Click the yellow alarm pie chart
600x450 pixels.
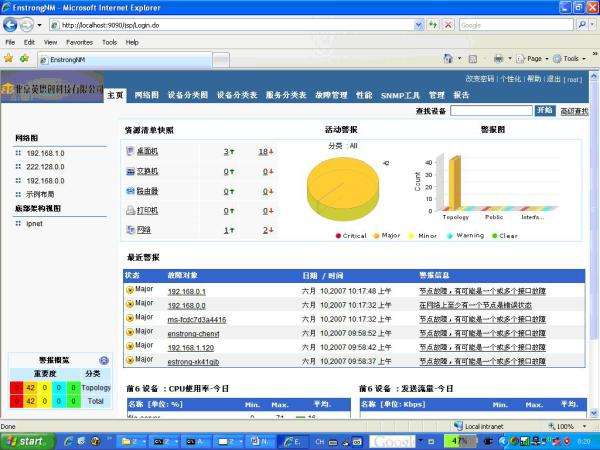point(343,189)
